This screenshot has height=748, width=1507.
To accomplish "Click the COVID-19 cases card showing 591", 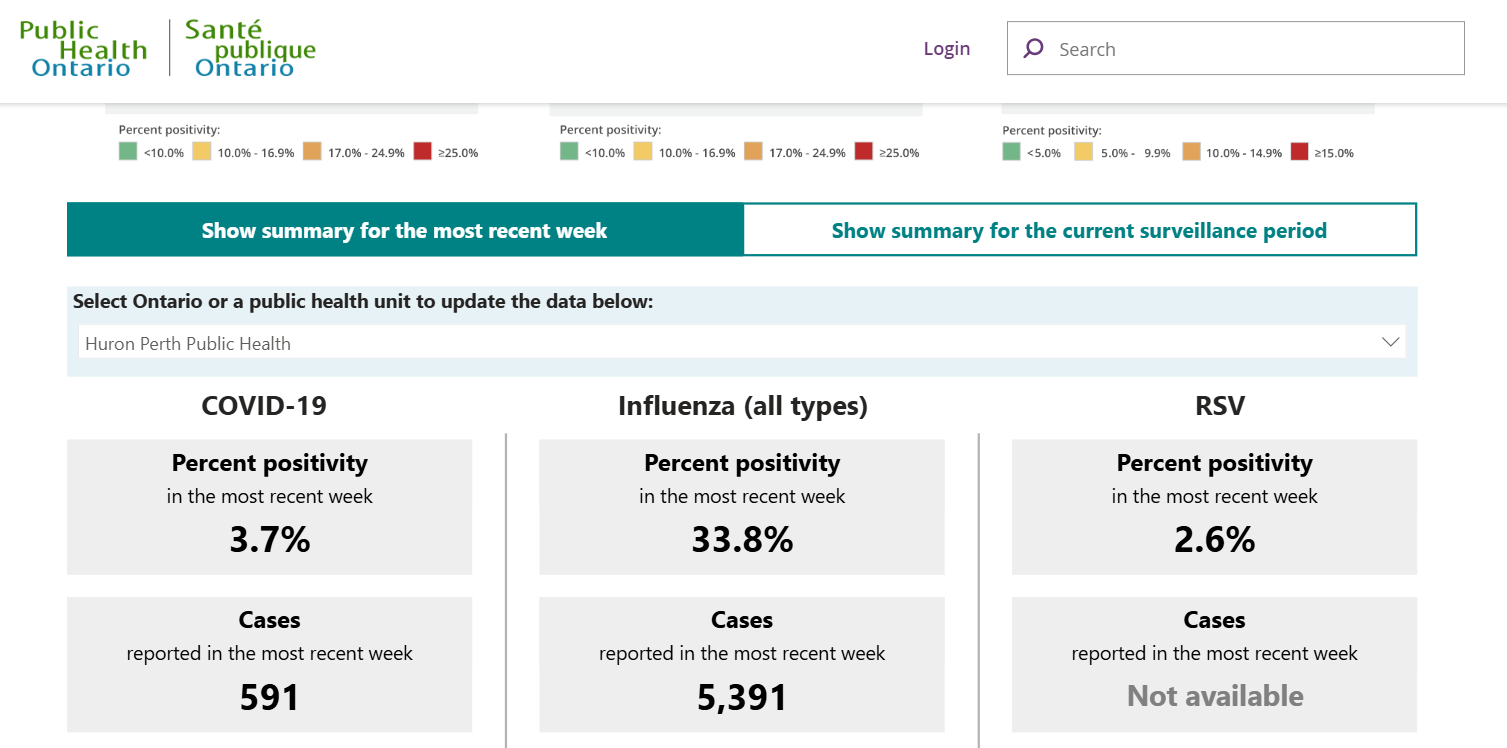I will [x=269, y=664].
